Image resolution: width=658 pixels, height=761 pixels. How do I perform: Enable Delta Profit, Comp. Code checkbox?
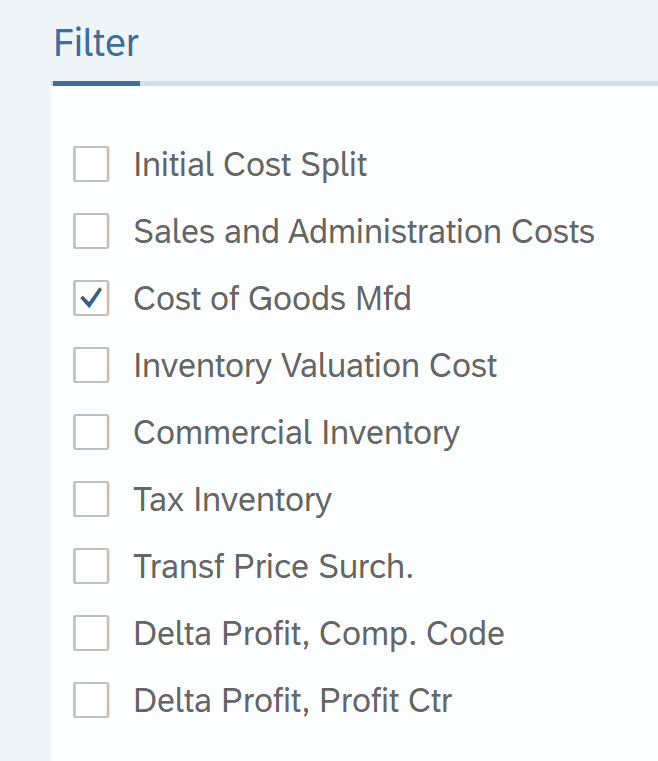coord(91,633)
